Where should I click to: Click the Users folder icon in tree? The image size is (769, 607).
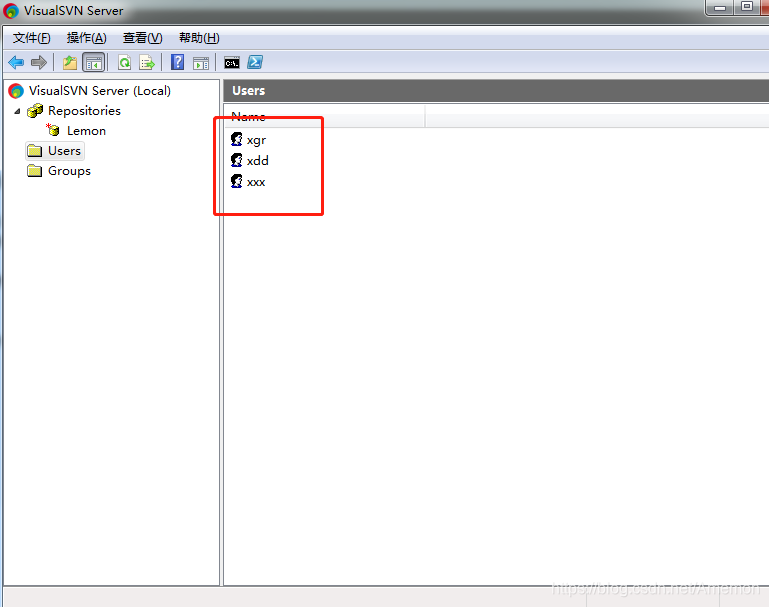34,151
